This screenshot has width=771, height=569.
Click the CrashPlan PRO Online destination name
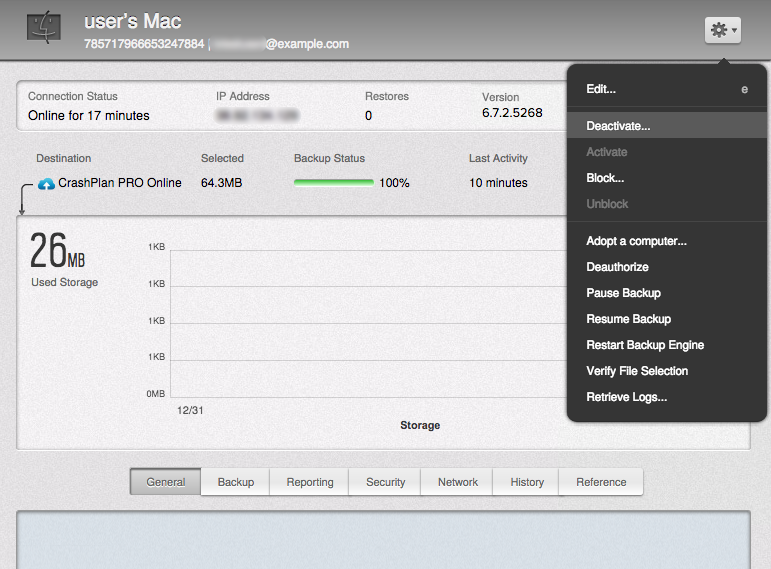119,183
